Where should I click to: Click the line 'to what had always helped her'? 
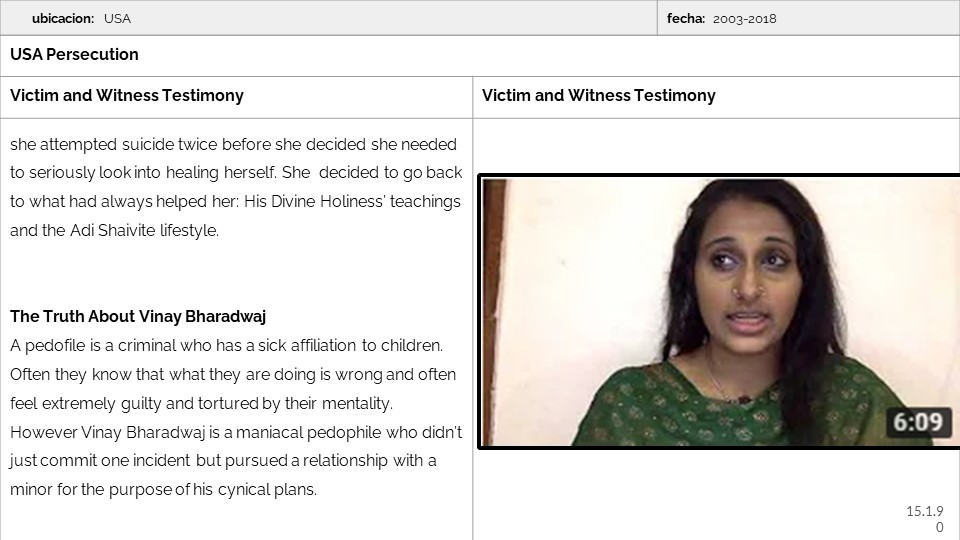235,201
